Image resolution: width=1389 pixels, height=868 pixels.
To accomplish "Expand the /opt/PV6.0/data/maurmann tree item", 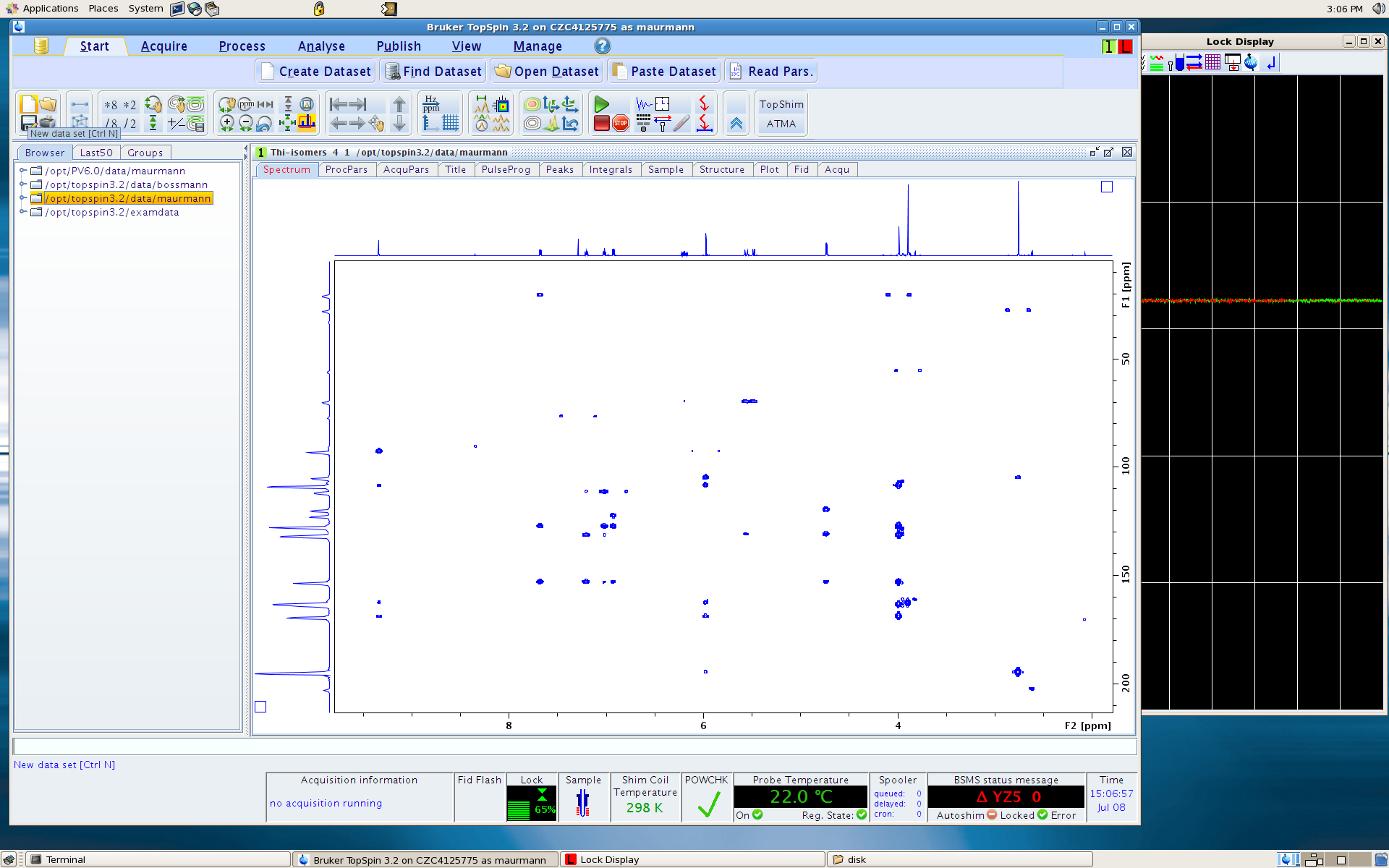I will click(22, 170).
